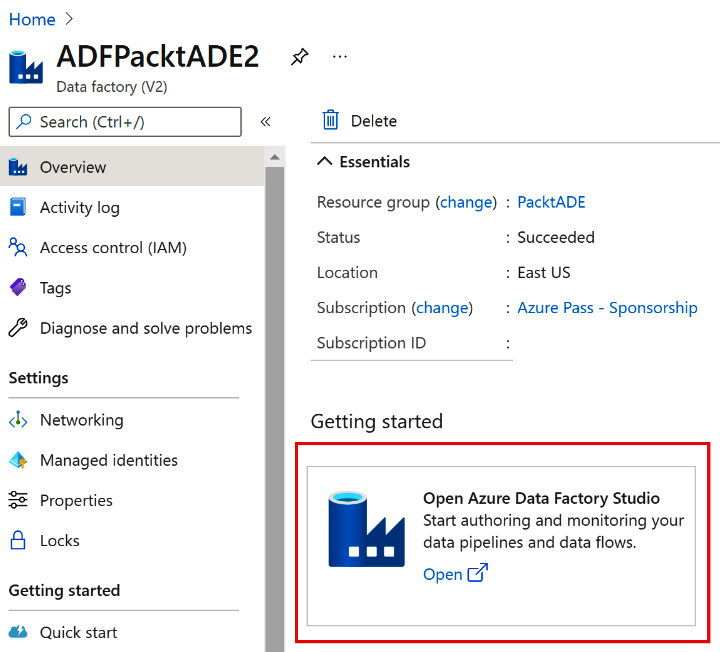The height and width of the screenshot is (652, 720).
Task: Open the Properties settings page
Action: tap(76, 500)
